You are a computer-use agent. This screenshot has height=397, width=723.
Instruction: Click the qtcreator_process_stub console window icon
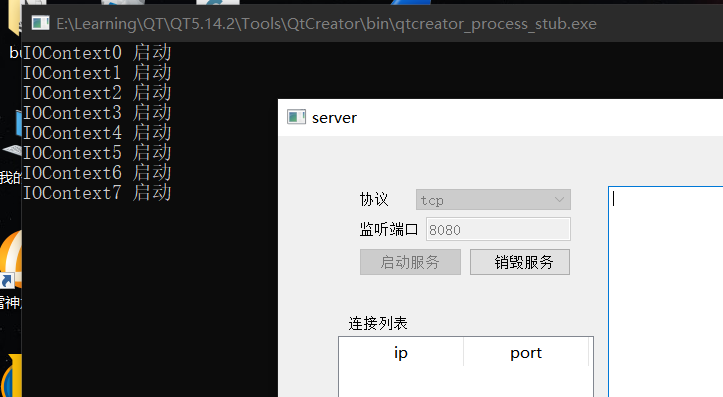[40, 23]
